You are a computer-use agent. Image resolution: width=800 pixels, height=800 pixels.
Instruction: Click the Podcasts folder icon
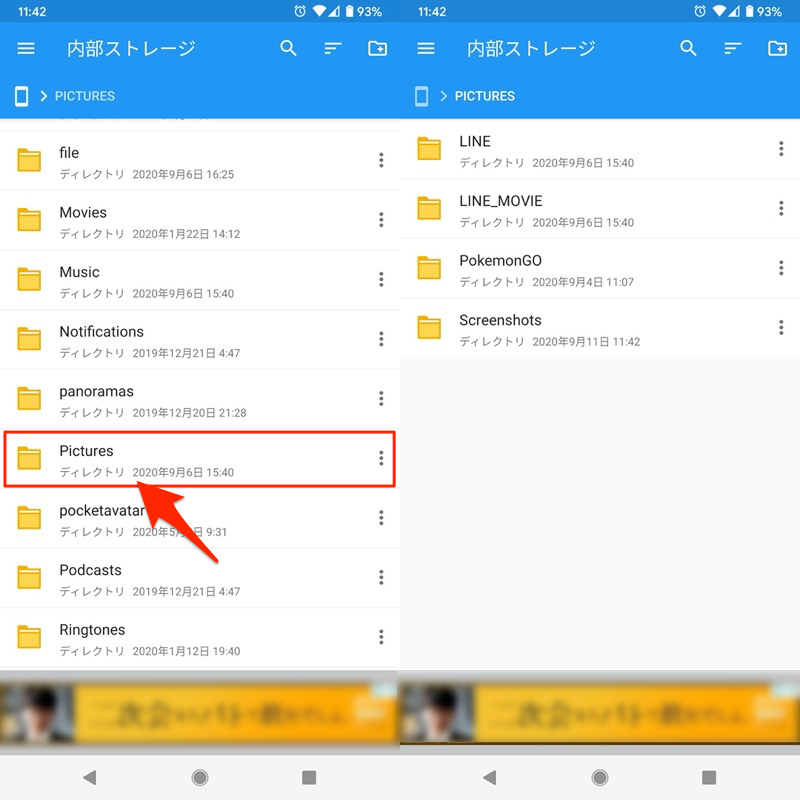coord(30,578)
